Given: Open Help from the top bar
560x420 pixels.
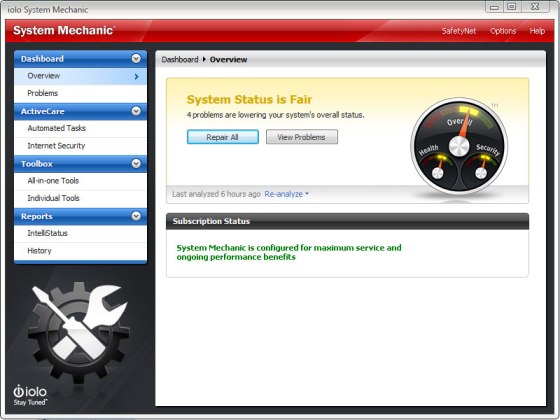Looking at the screenshot, I should point(537,31).
